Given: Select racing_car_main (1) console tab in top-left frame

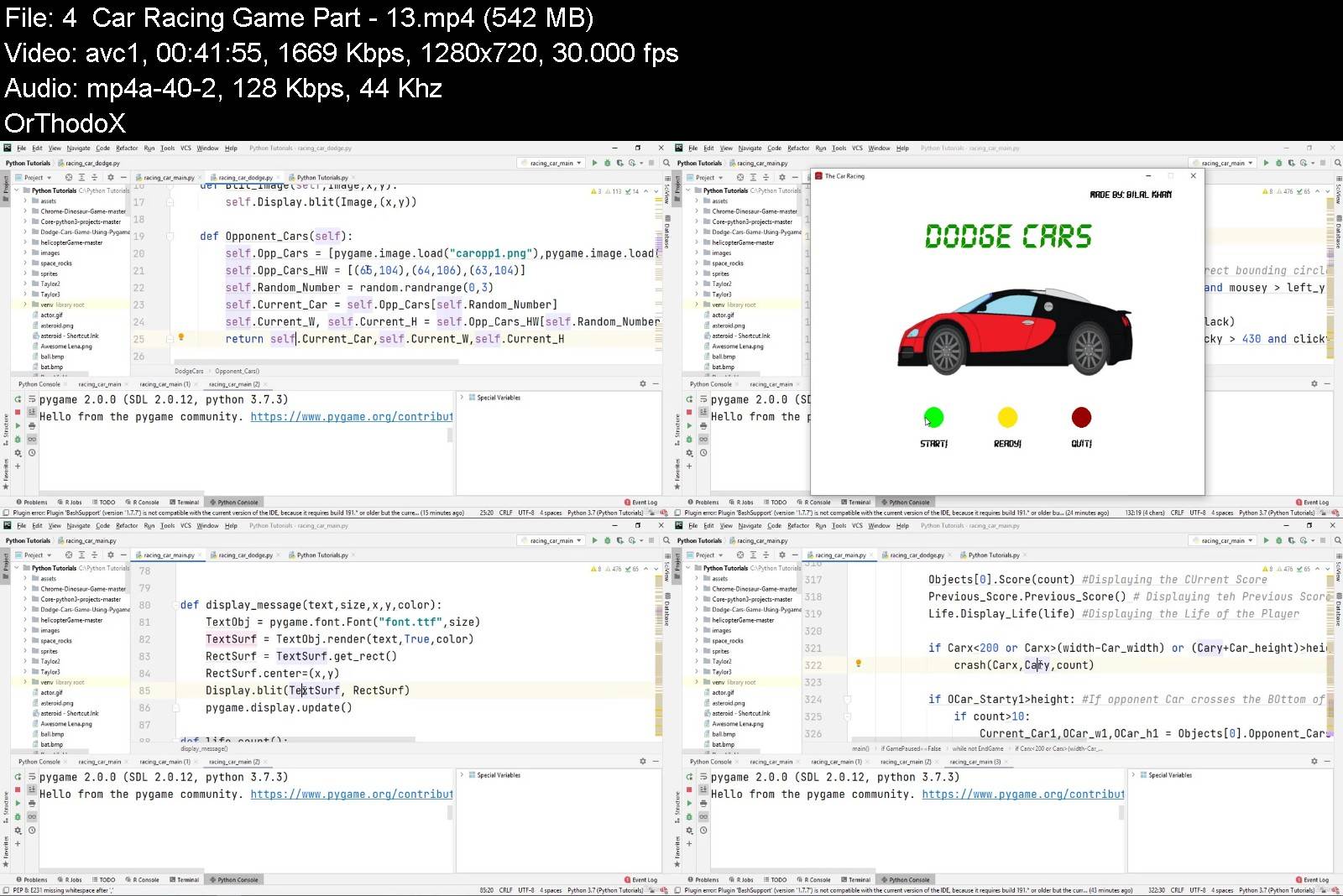Looking at the screenshot, I should (165, 384).
